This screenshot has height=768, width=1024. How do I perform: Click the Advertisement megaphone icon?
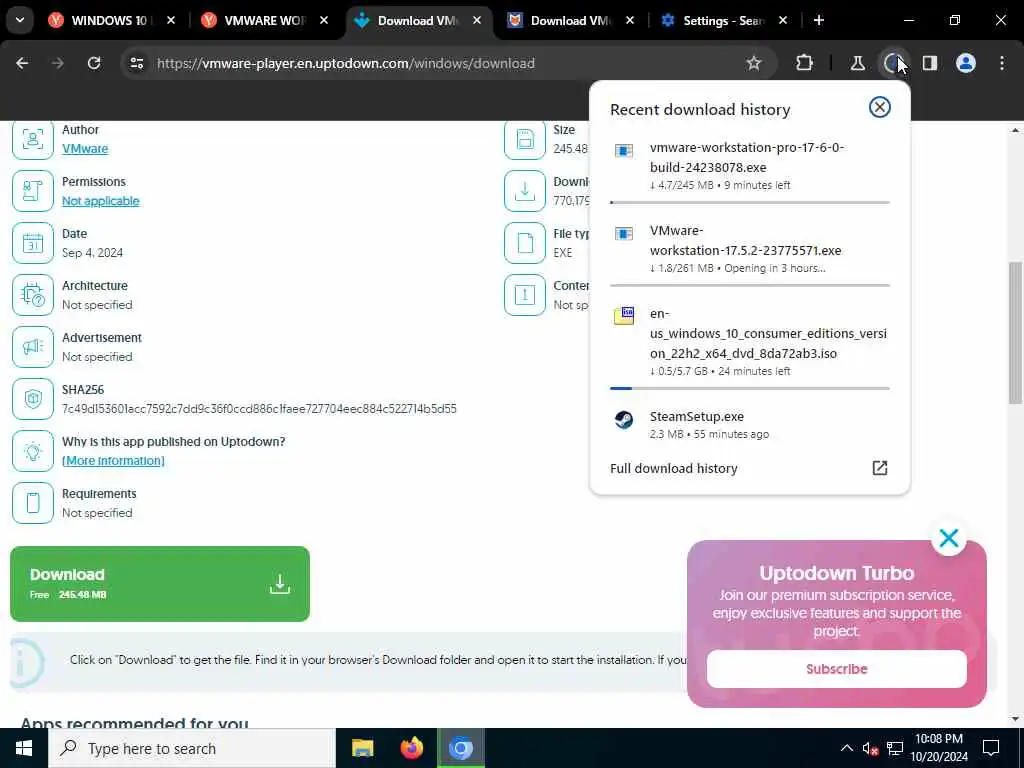(x=33, y=347)
